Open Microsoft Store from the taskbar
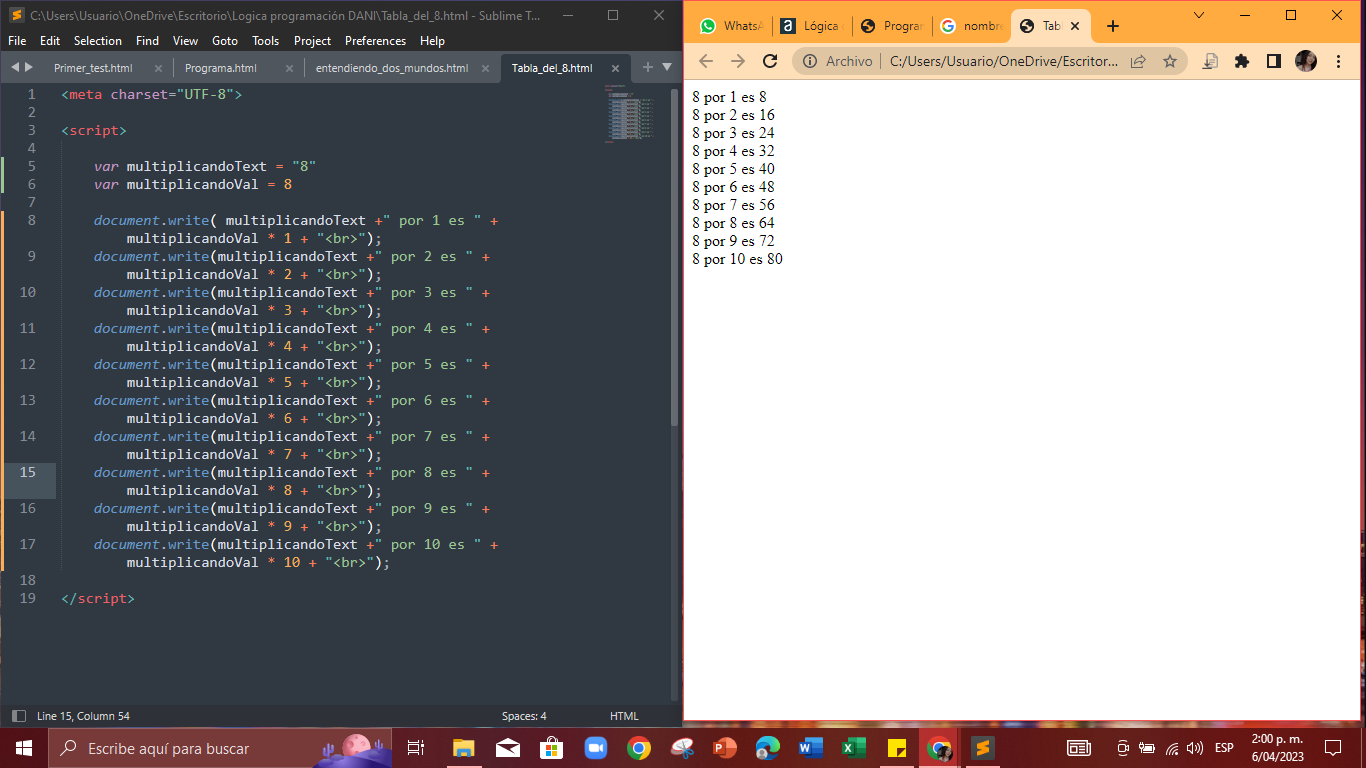1366x768 pixels. point(551,748)
